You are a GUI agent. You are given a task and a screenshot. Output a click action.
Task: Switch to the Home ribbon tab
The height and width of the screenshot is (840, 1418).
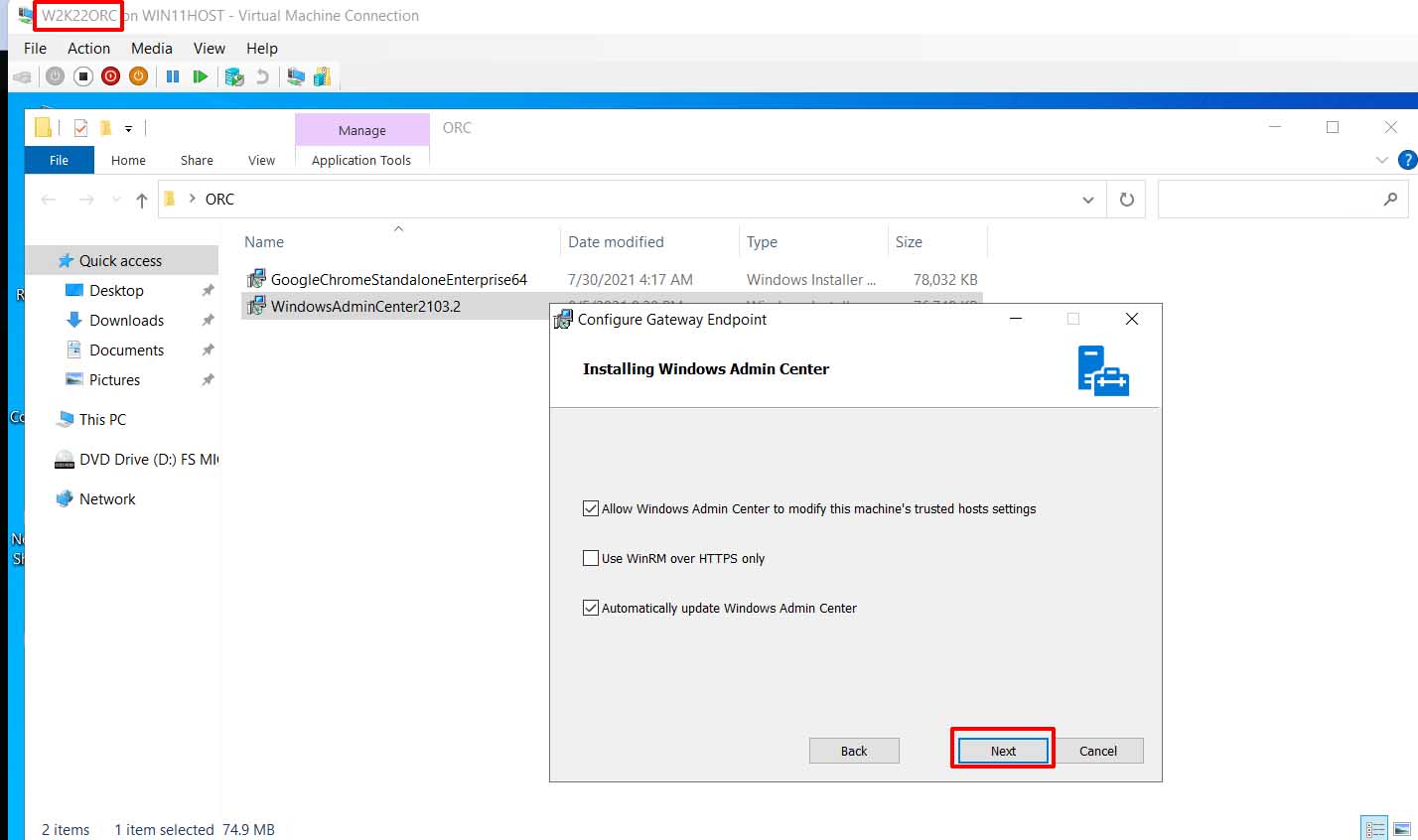tap(128, 160)
